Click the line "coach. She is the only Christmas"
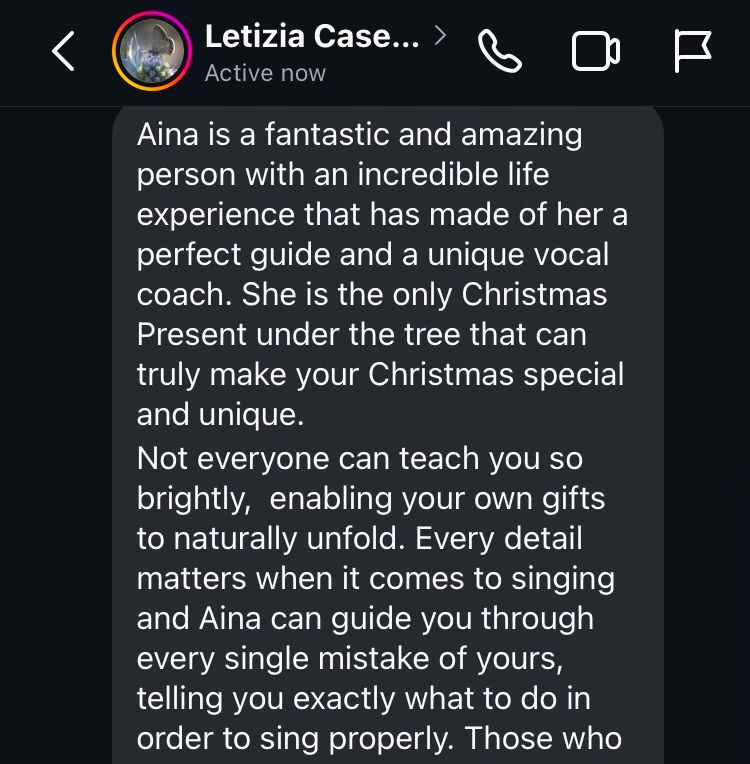This screenshot has height=764, width=750. 372,294
